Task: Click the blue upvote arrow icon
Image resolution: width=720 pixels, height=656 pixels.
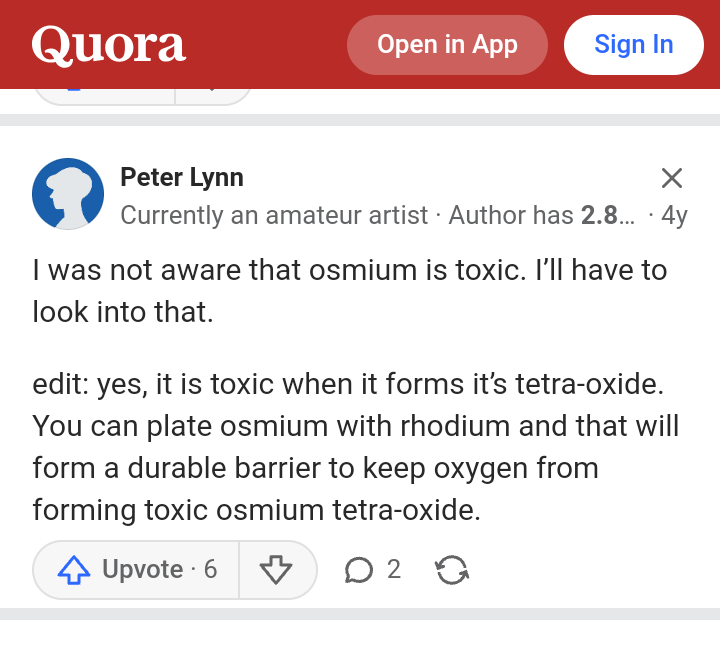Action: [x=74, y=570]
